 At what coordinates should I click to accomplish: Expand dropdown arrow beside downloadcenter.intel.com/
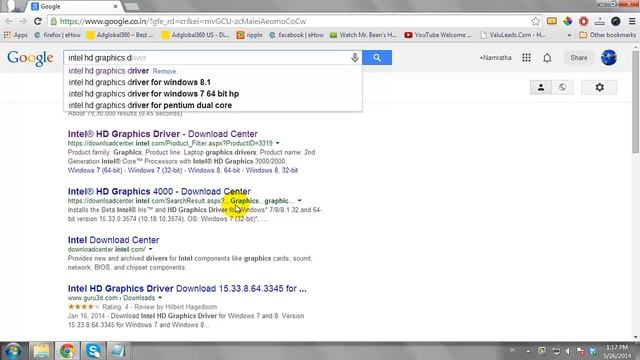[x=151, y=249]
